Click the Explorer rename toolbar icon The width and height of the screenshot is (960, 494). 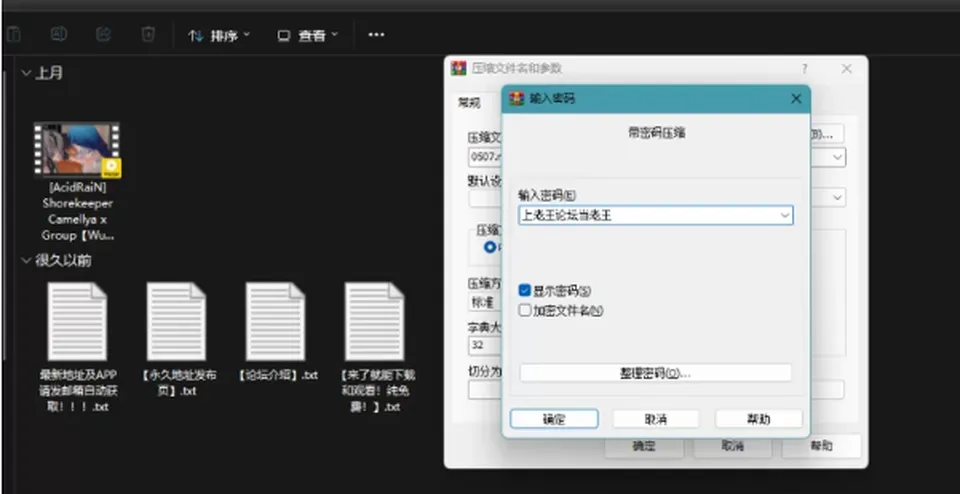59,34
